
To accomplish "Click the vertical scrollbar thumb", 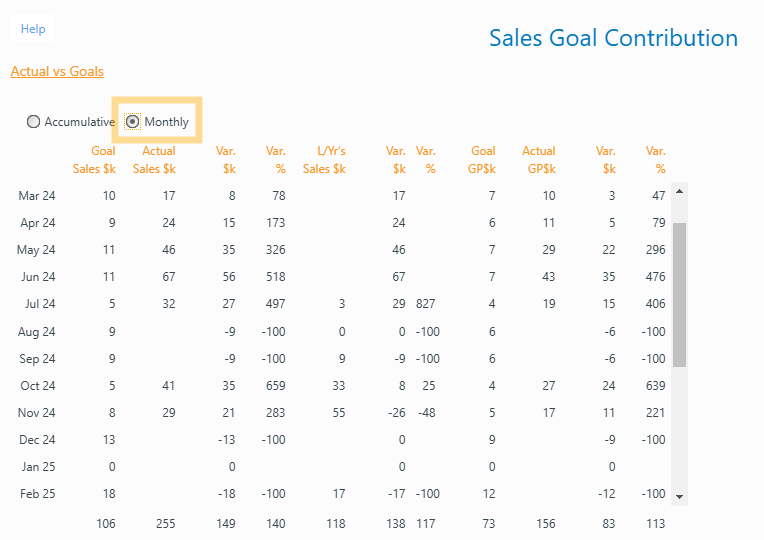I will tap(679, 294).
